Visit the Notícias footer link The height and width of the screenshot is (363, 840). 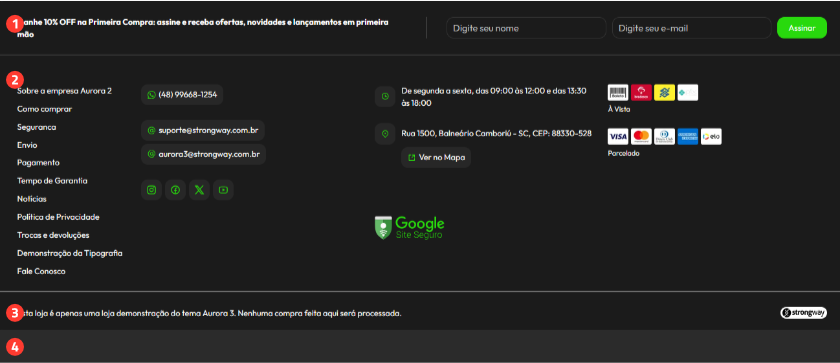pyautogui.click(x=32, y=199)
